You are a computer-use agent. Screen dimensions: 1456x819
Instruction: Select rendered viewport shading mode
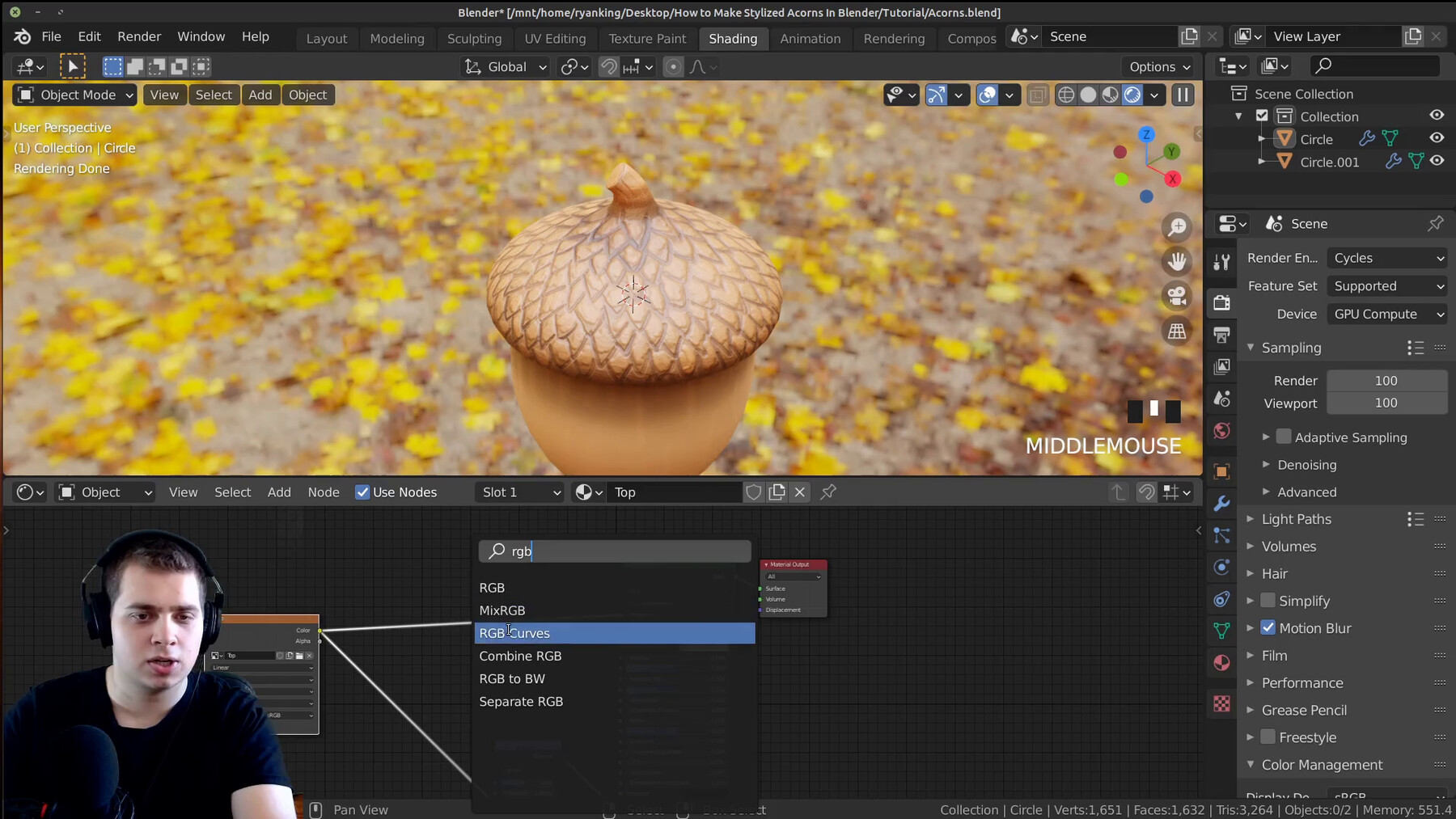point(1132,95)
